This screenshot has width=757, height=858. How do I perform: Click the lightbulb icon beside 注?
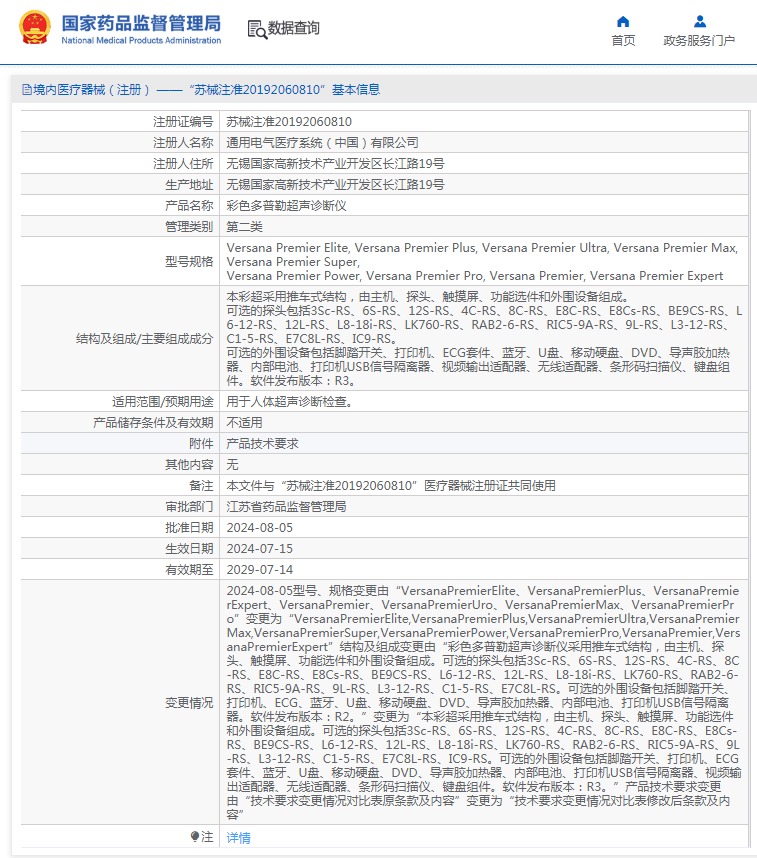[195, 836]
